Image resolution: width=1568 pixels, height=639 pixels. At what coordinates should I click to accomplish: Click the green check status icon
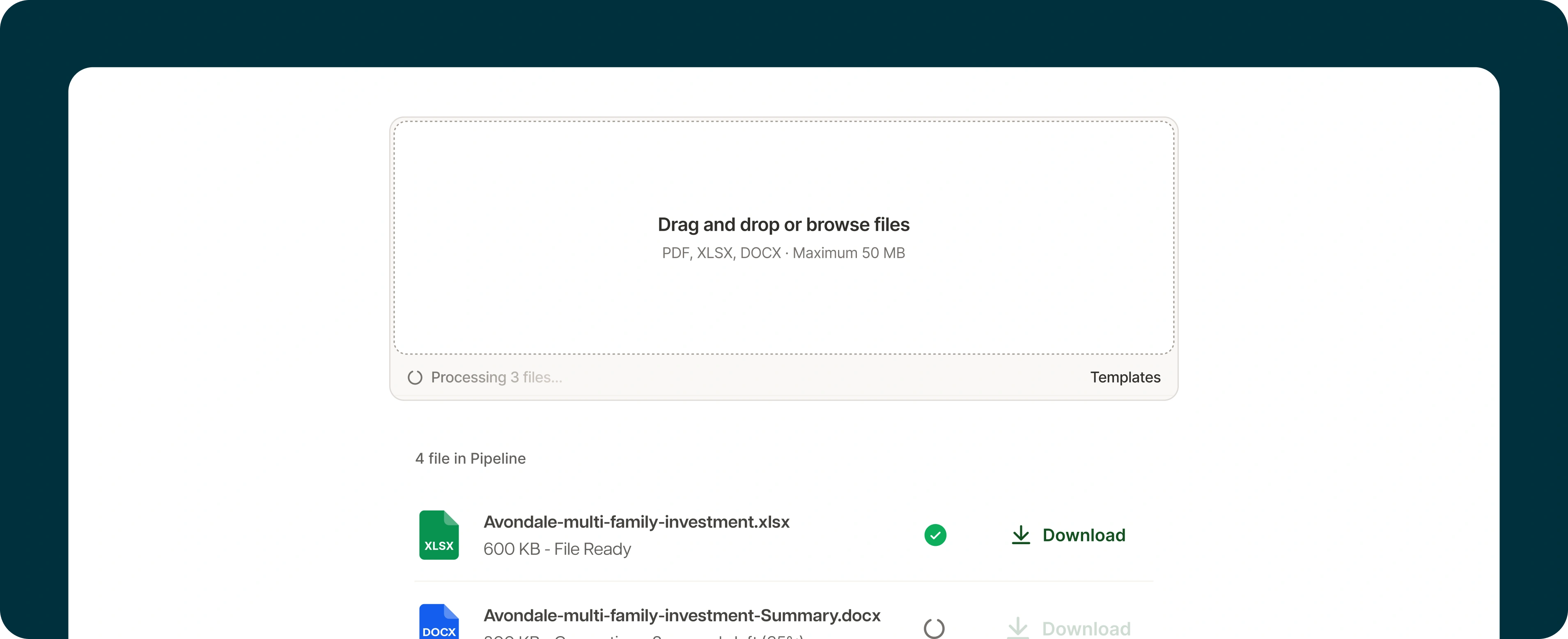pos(935,535)
